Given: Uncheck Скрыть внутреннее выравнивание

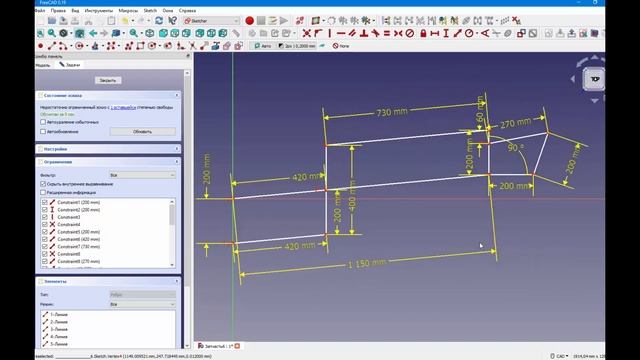Looking at the screenshot, I should pos(43,184).
